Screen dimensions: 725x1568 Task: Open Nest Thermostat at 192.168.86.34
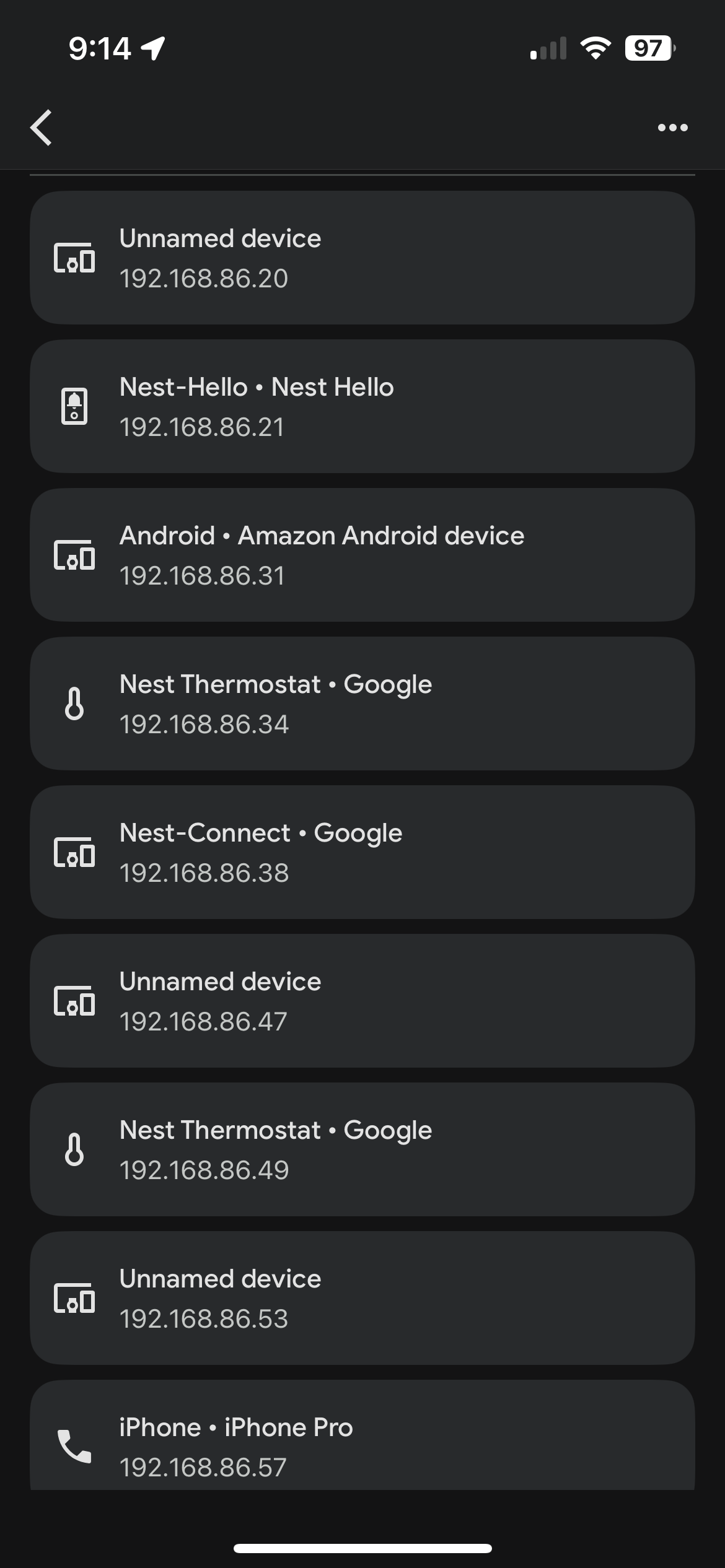pyautogui.click(x=362, y=703)
